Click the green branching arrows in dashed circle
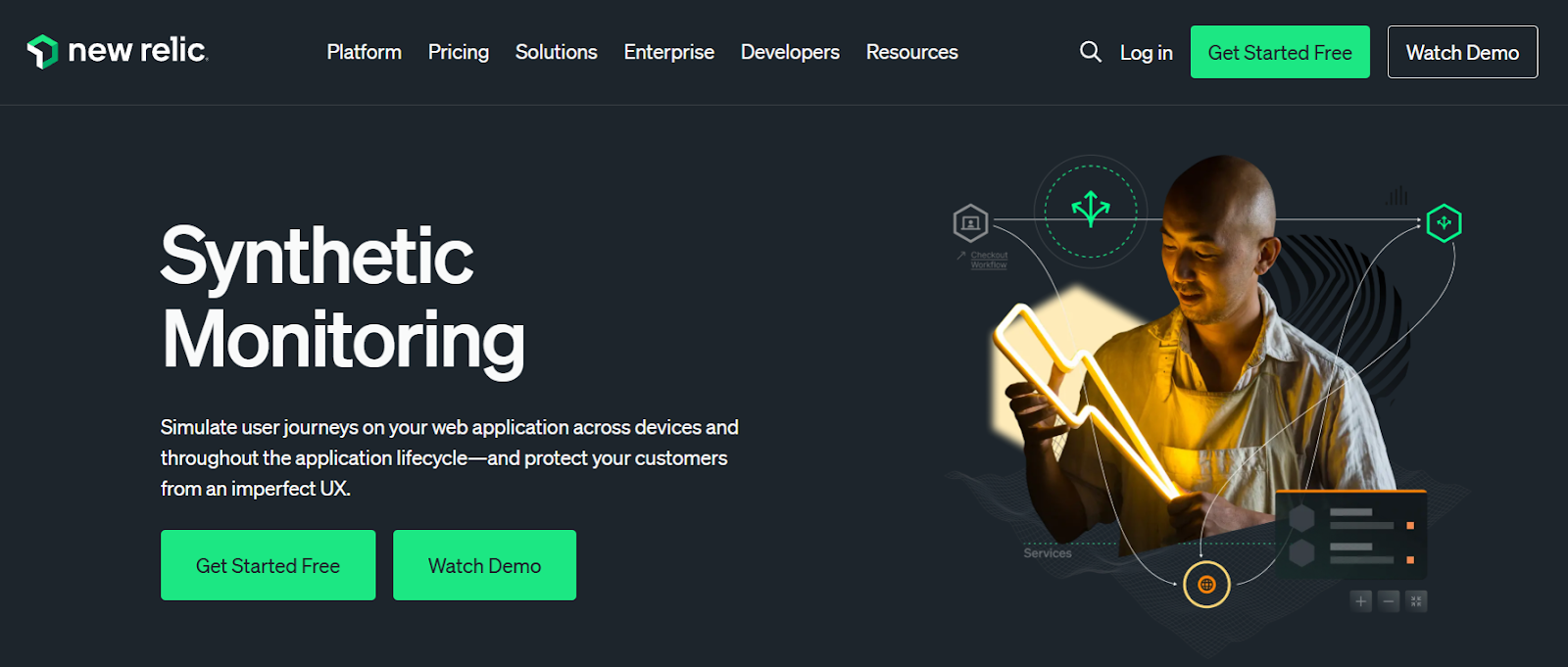The image size is (1568, 667). point(1091,209)
